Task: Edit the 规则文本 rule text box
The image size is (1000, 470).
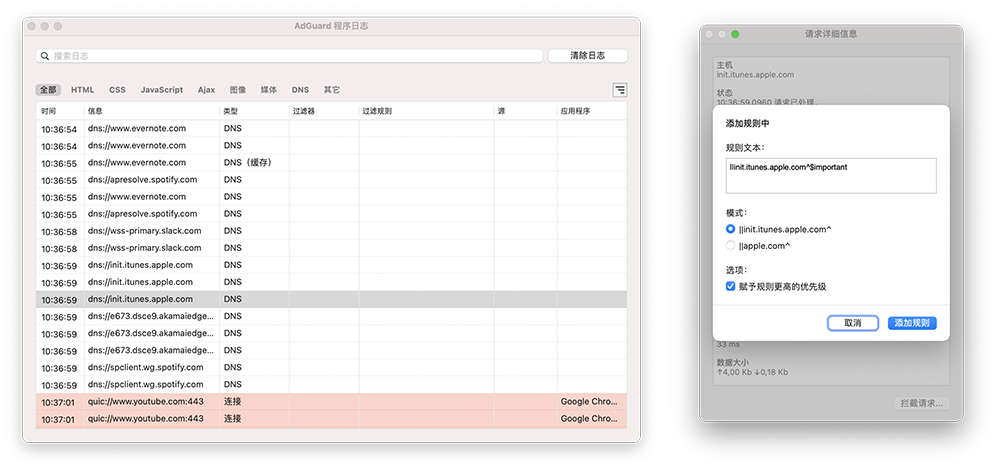Action: (x=831, y=175)
